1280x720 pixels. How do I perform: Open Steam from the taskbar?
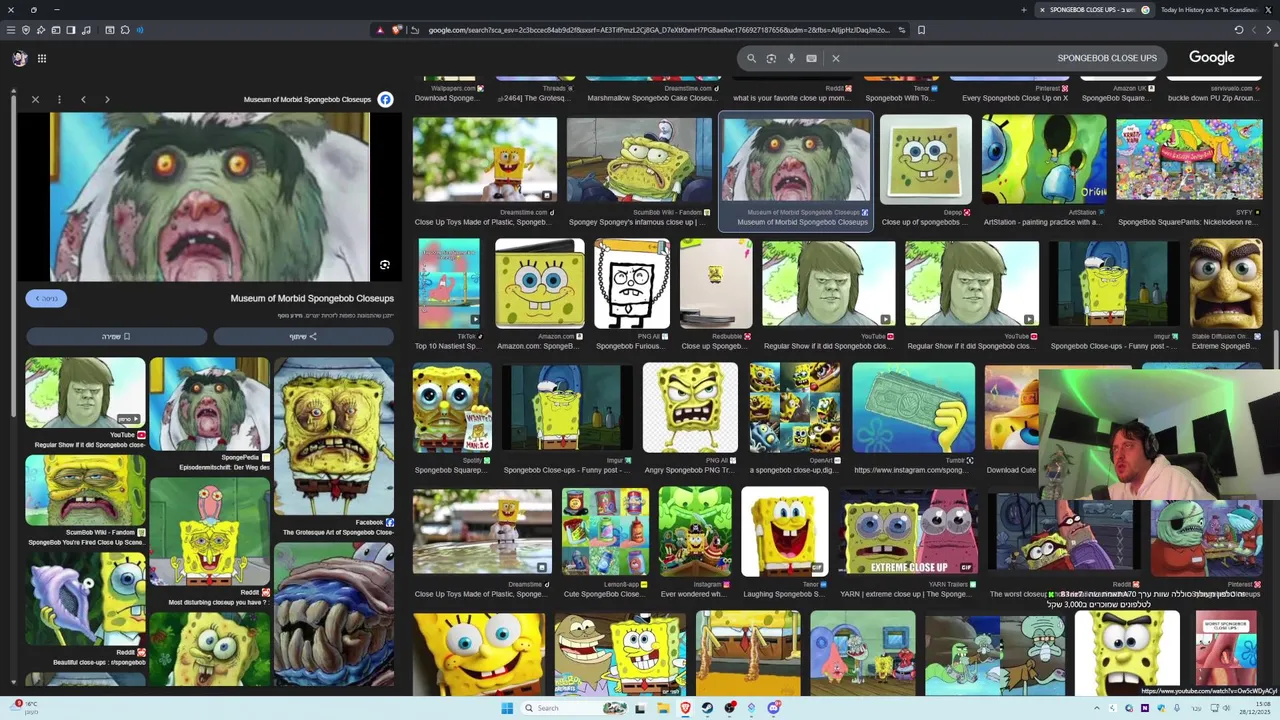[707, 708]
